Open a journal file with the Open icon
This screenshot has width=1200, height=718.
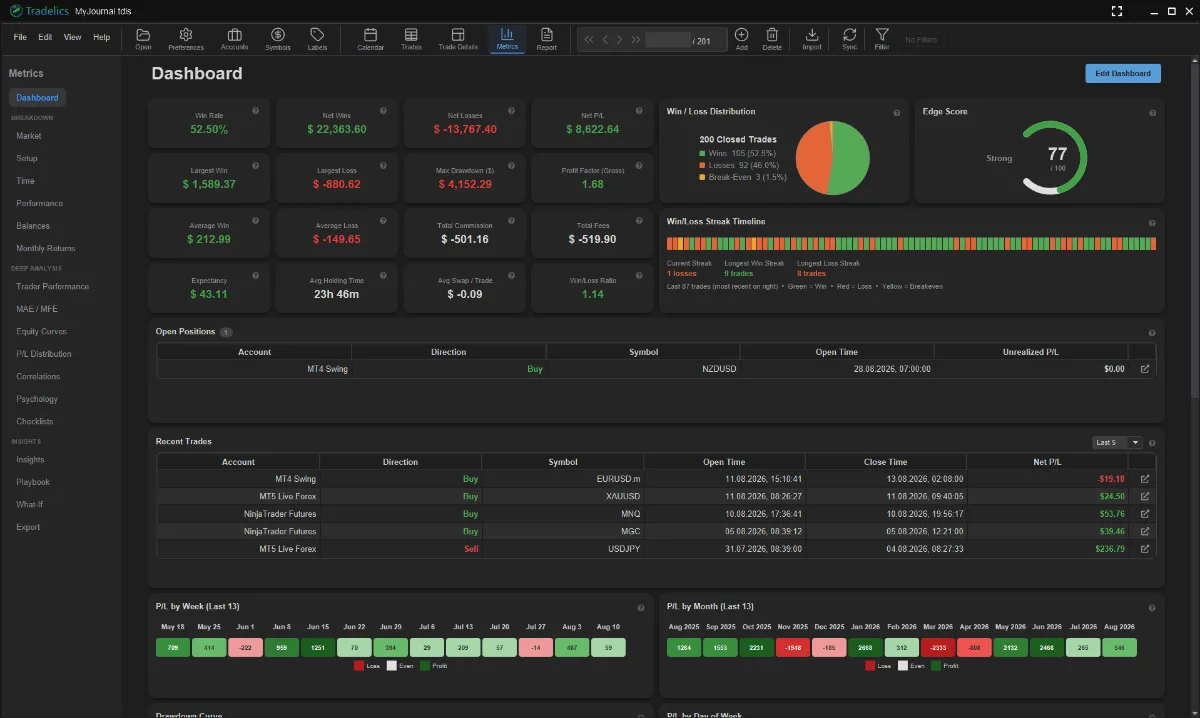(x=143, y=39)
